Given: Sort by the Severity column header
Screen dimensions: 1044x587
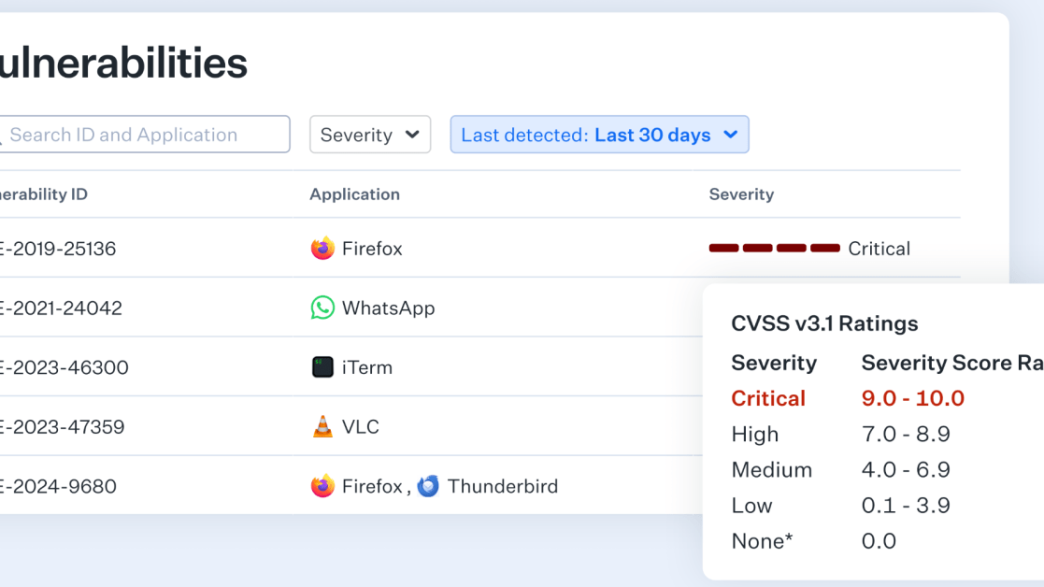Looking at the screenshot, I should (x=741, y=195).
